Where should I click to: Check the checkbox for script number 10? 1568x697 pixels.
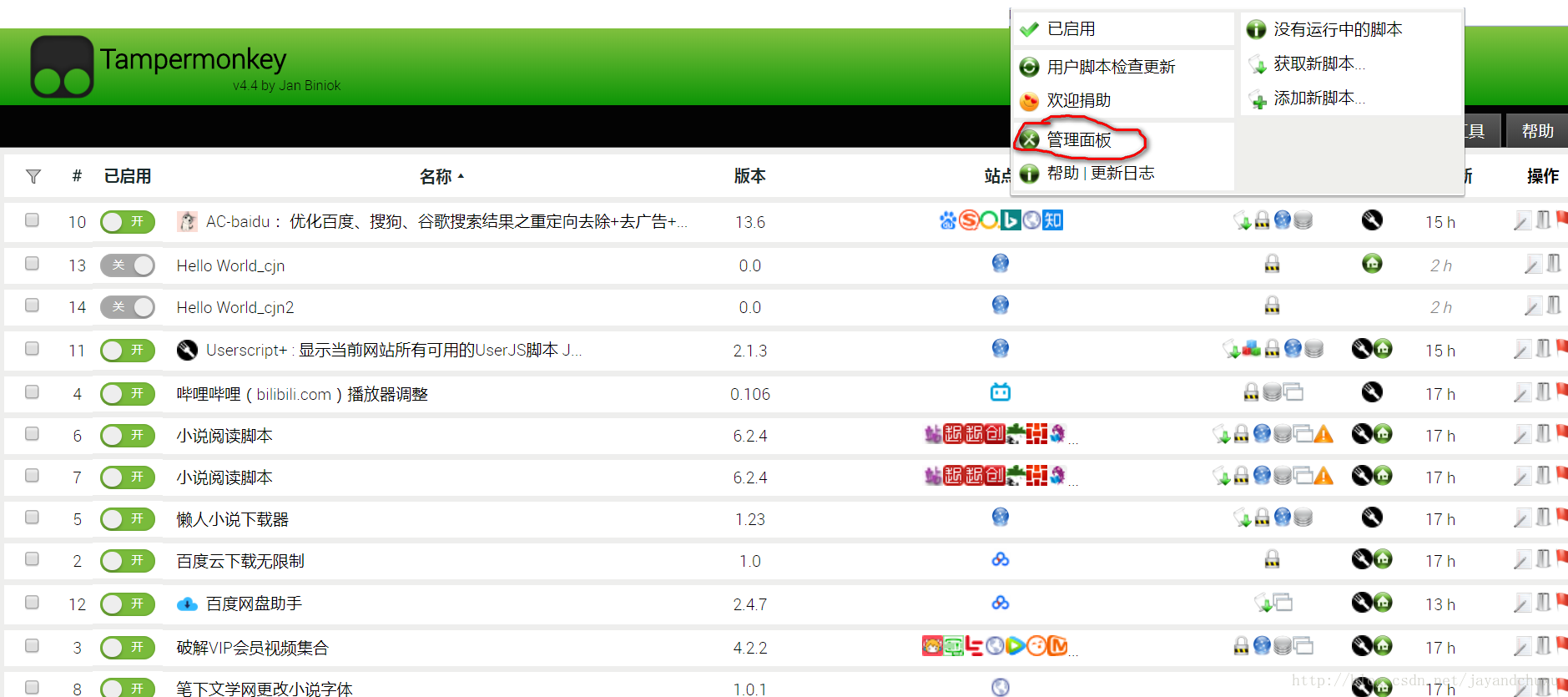[x=32, y=220]
